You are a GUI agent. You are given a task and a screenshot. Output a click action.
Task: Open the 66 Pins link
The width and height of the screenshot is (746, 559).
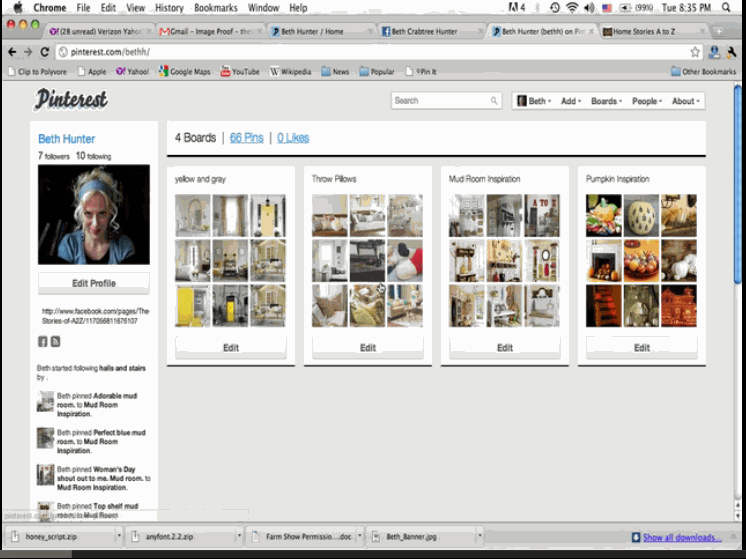[x=247, y=138]
